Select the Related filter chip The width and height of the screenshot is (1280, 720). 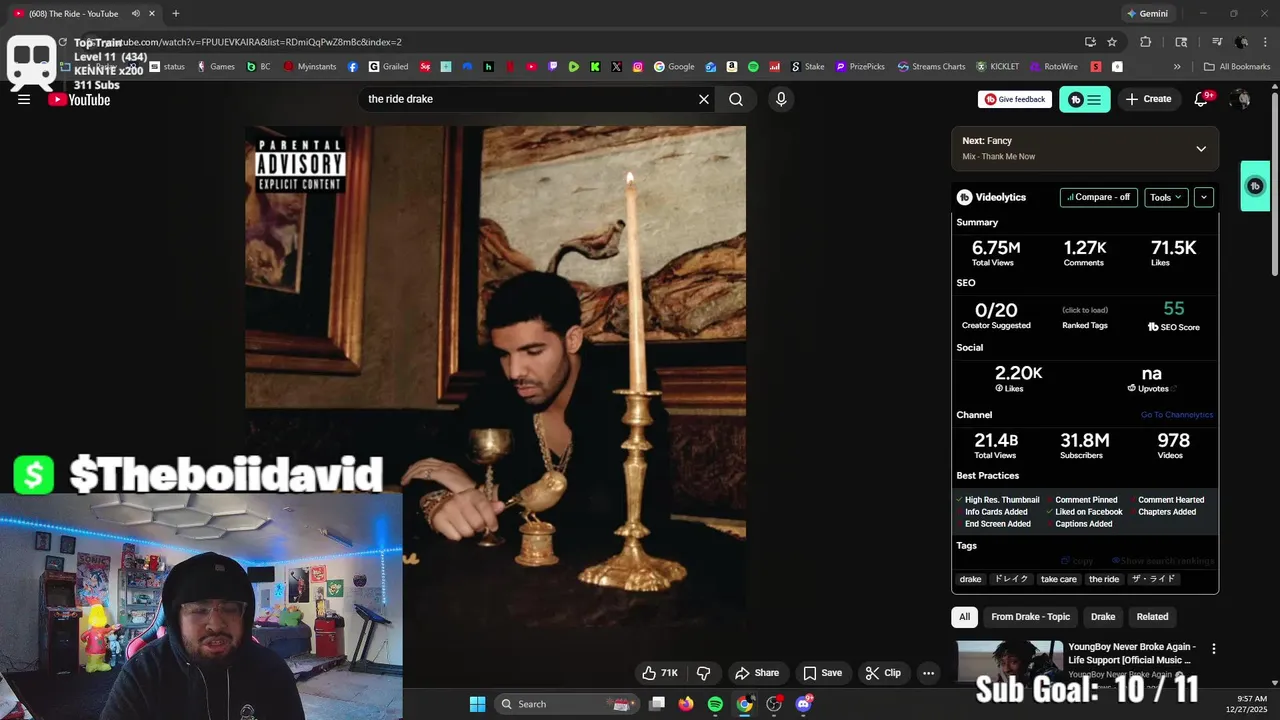tap(1152, 617)
